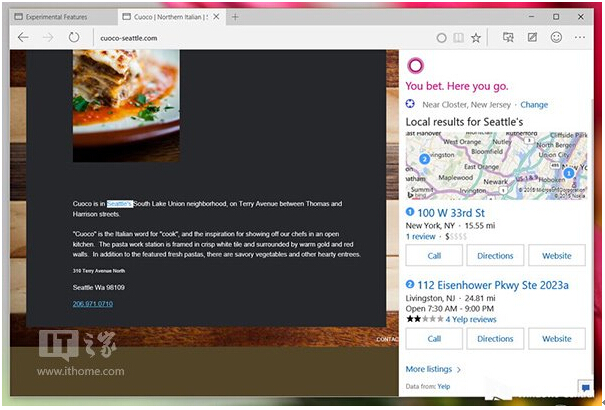The image size is (605, 410).
Task: Get Directions to 100 W 33rd St
Action: coord(495,255)
